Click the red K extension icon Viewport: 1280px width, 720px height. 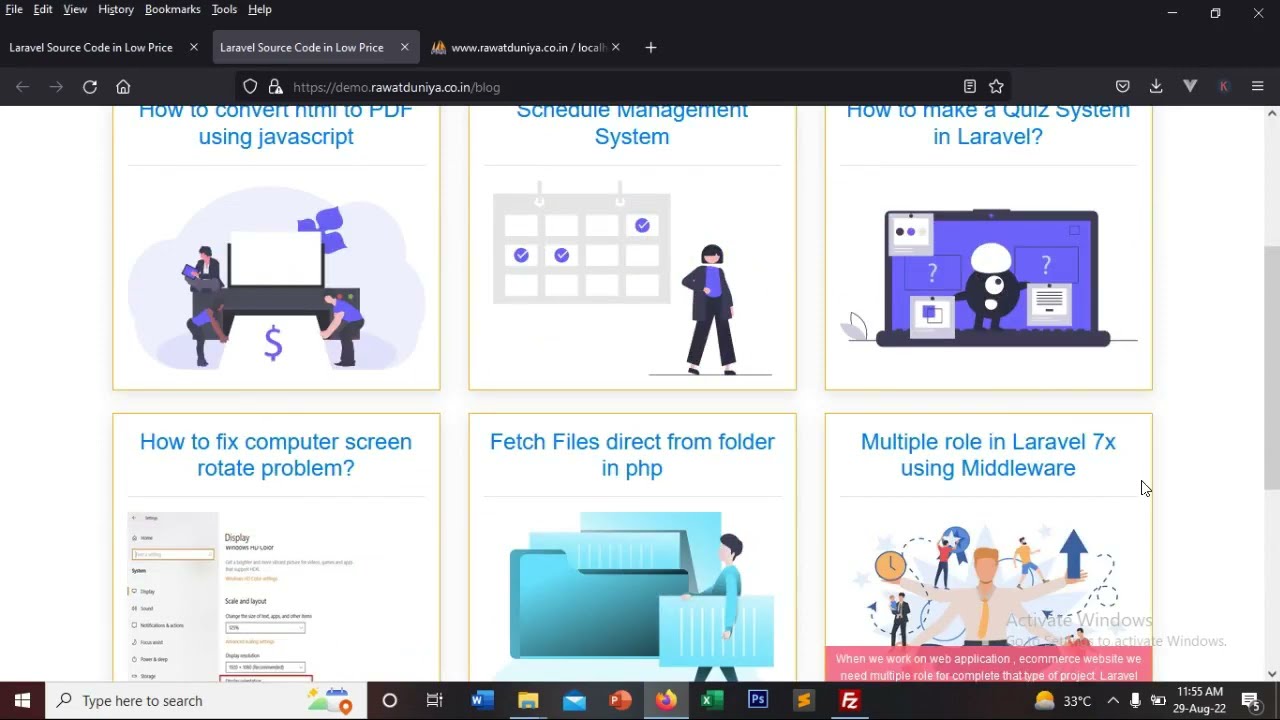click(x=1224, y=87)
